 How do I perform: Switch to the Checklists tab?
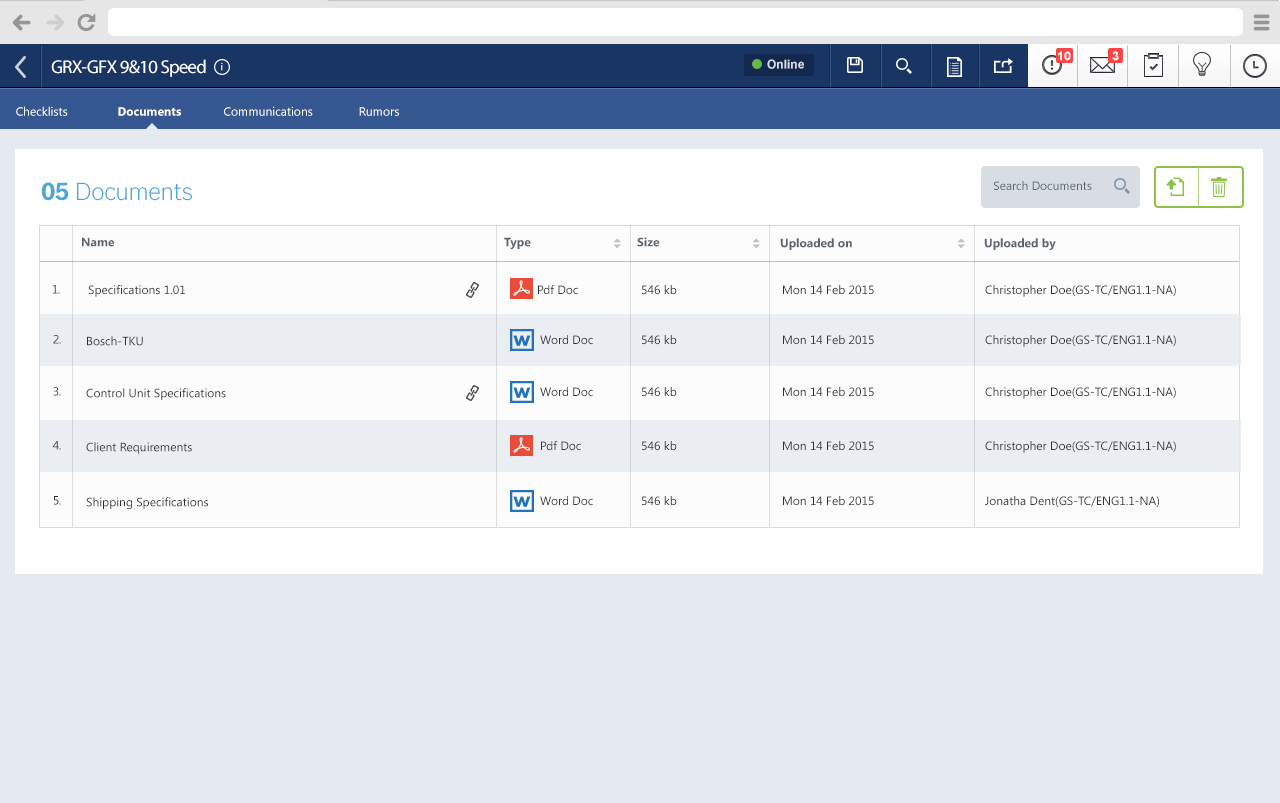(42, 111)
